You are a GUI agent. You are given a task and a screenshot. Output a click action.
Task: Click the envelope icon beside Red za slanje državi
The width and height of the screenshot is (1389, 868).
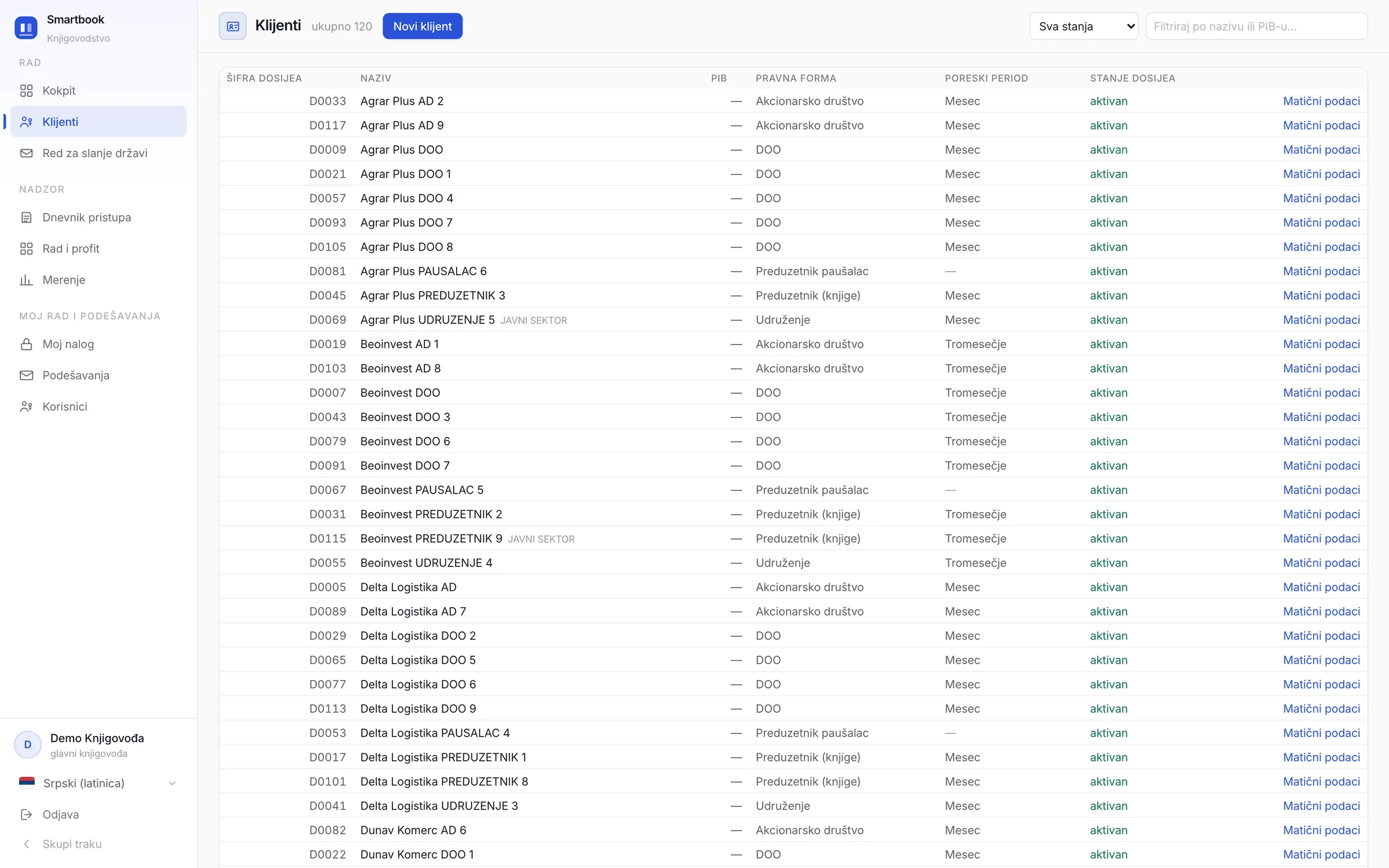[x=26, y=153]
